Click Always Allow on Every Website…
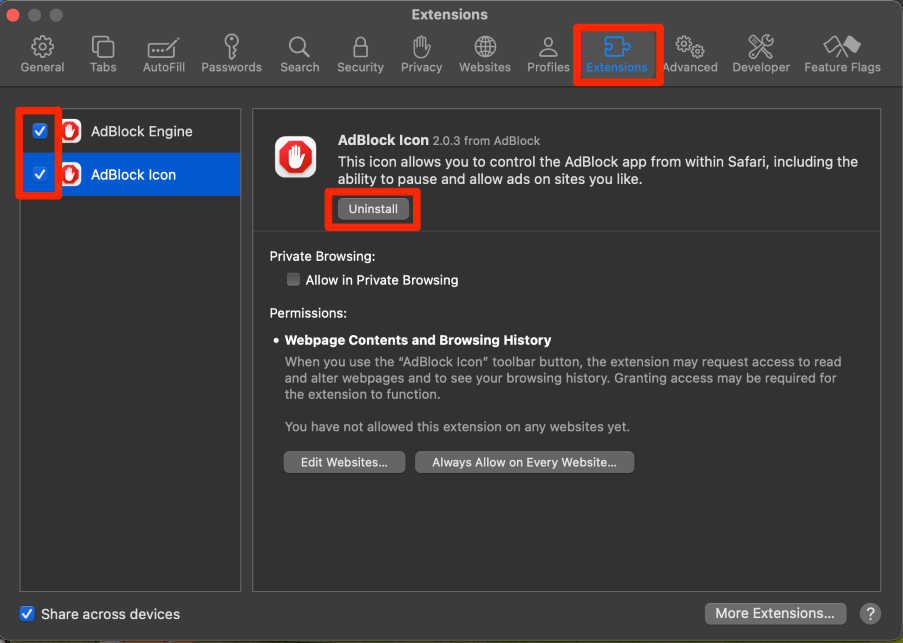Image resolution: width=903 pixels, height=643 pixels. 525,462
